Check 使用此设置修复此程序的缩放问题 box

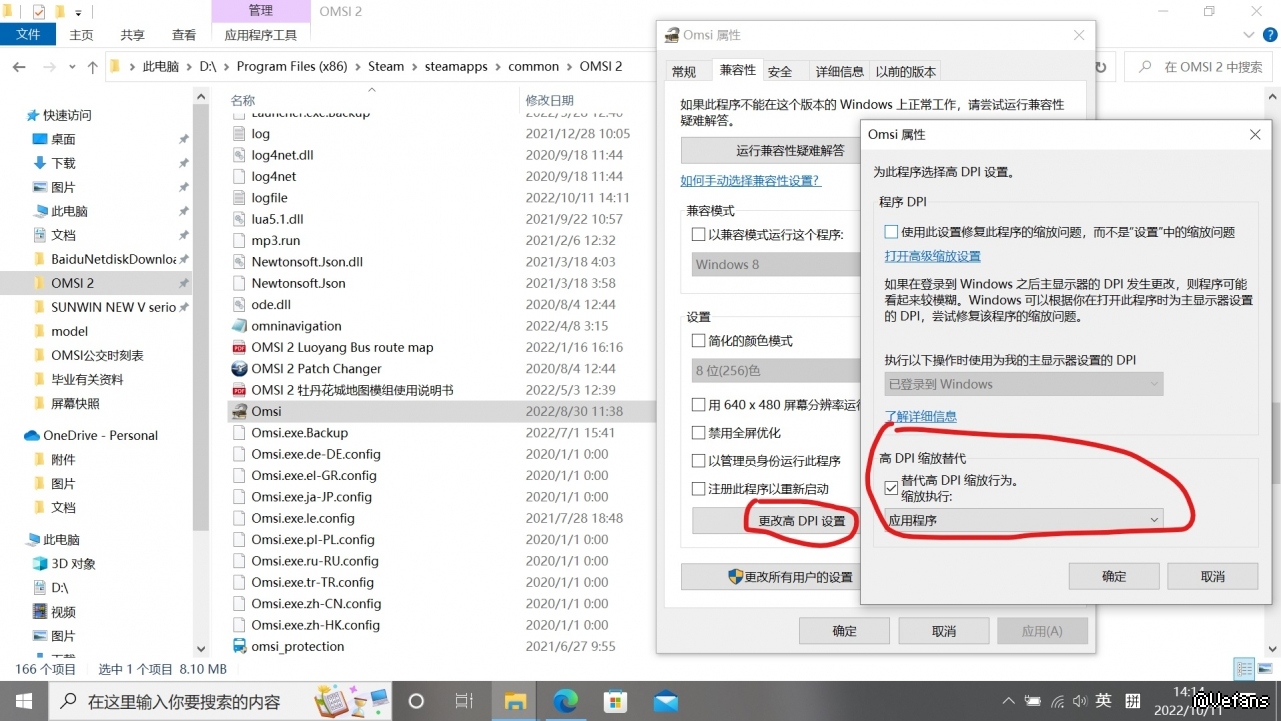(891, 232)
